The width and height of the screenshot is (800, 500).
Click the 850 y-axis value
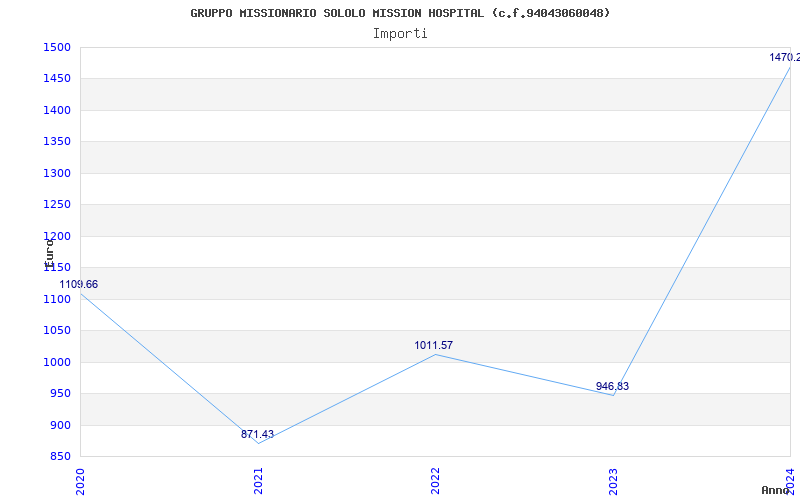pos(60,457)
